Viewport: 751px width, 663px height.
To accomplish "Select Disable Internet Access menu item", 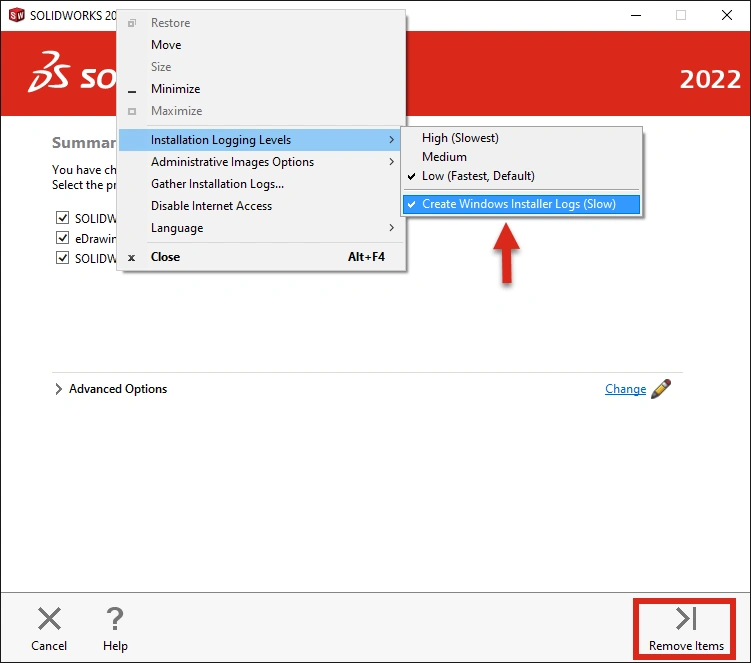I will pyautogui.click(x=260, y=206).
